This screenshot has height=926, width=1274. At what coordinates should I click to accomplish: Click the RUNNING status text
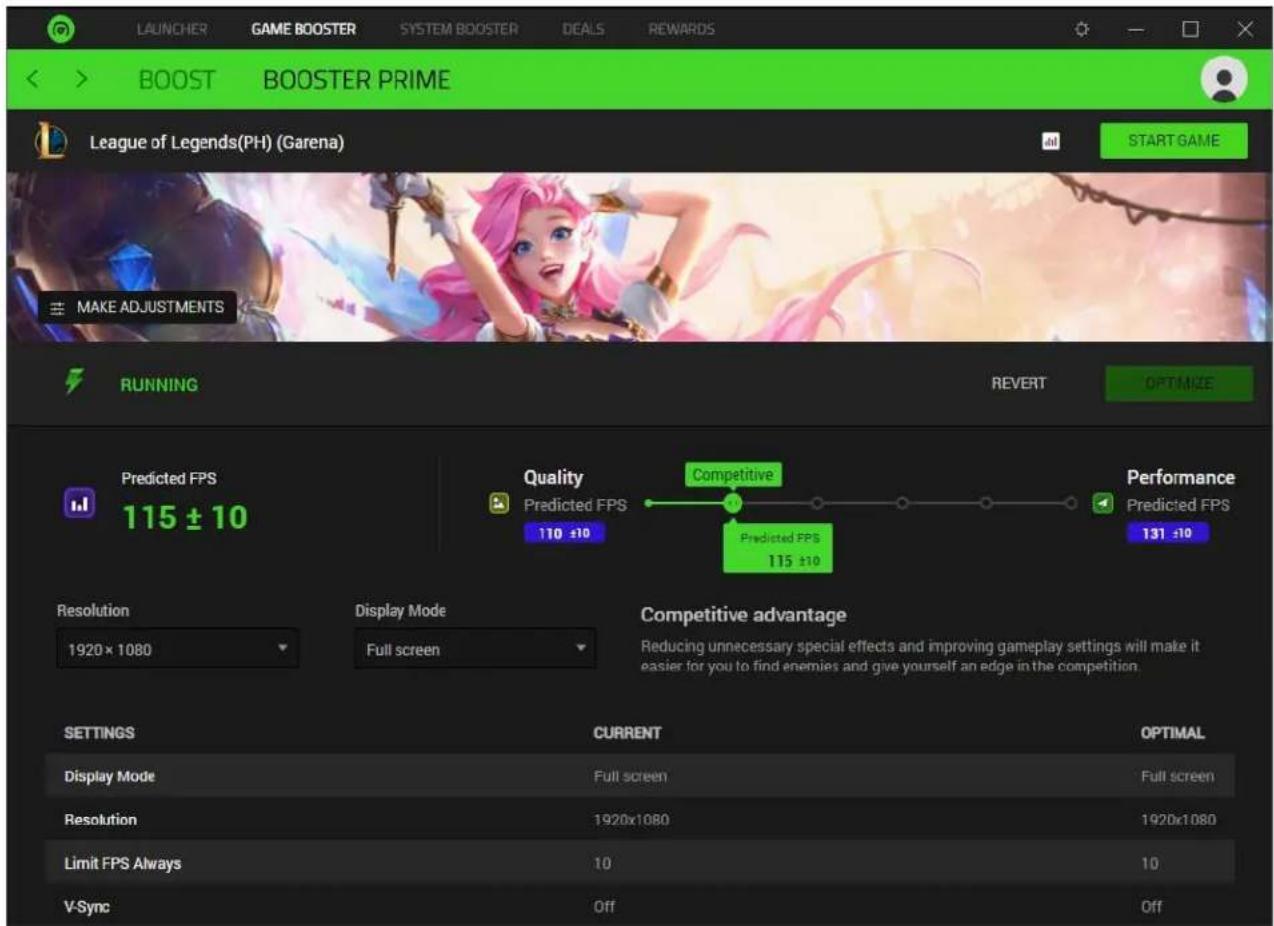[159, 384]
